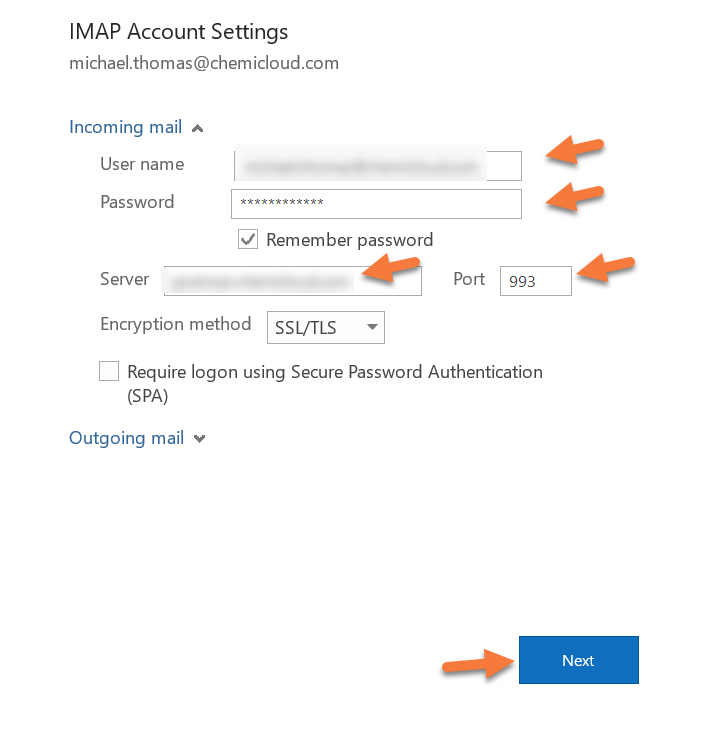
Task: Click the User name field label
Action: pyautogui.click(x=142, y=164)
